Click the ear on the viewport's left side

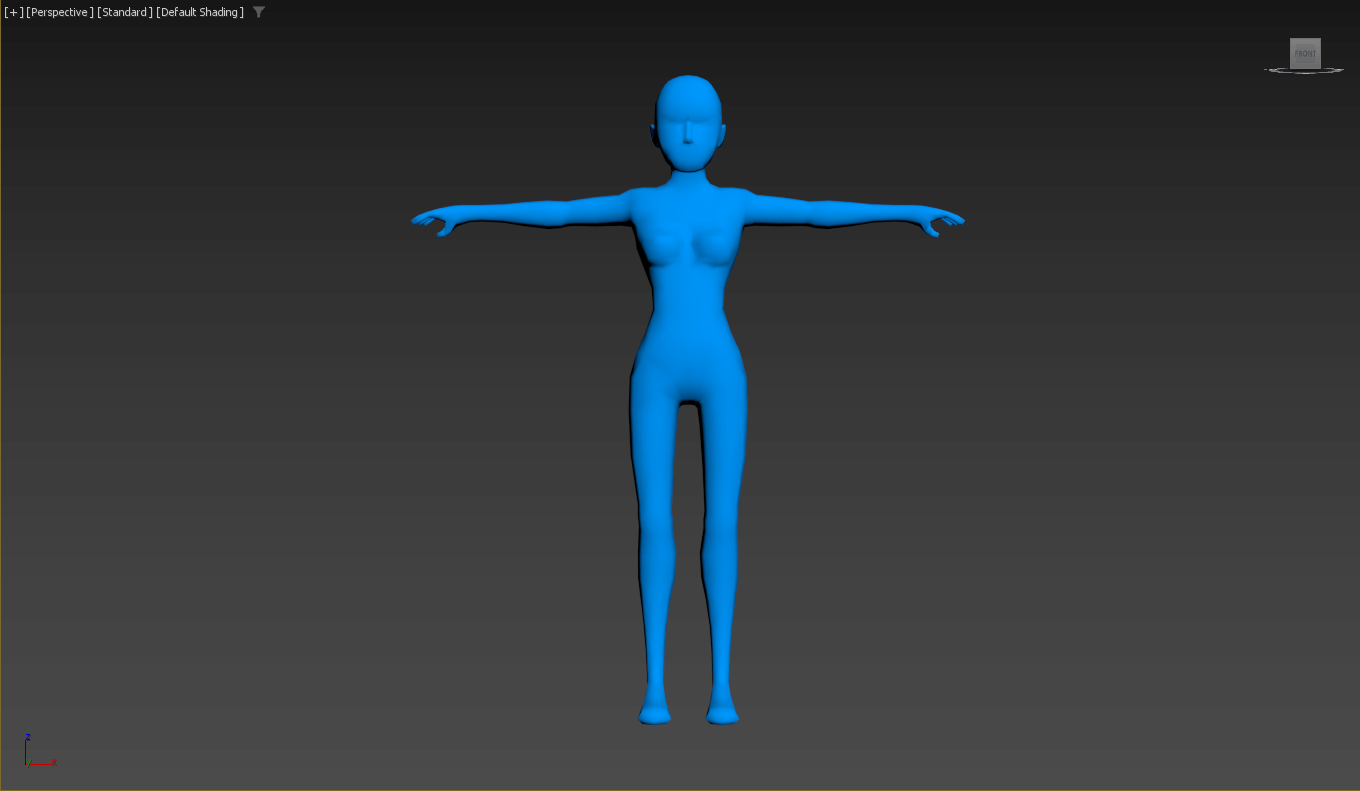[x=656, y=134]
